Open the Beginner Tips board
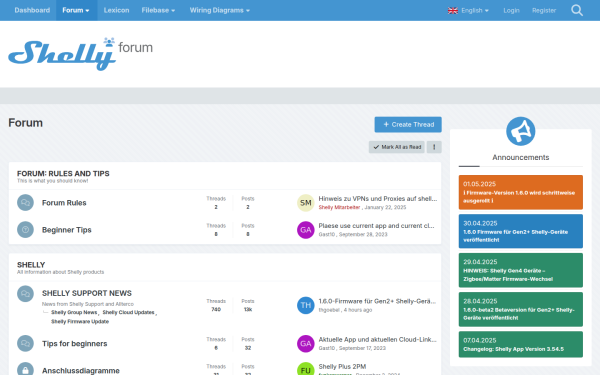 (67, 230)
